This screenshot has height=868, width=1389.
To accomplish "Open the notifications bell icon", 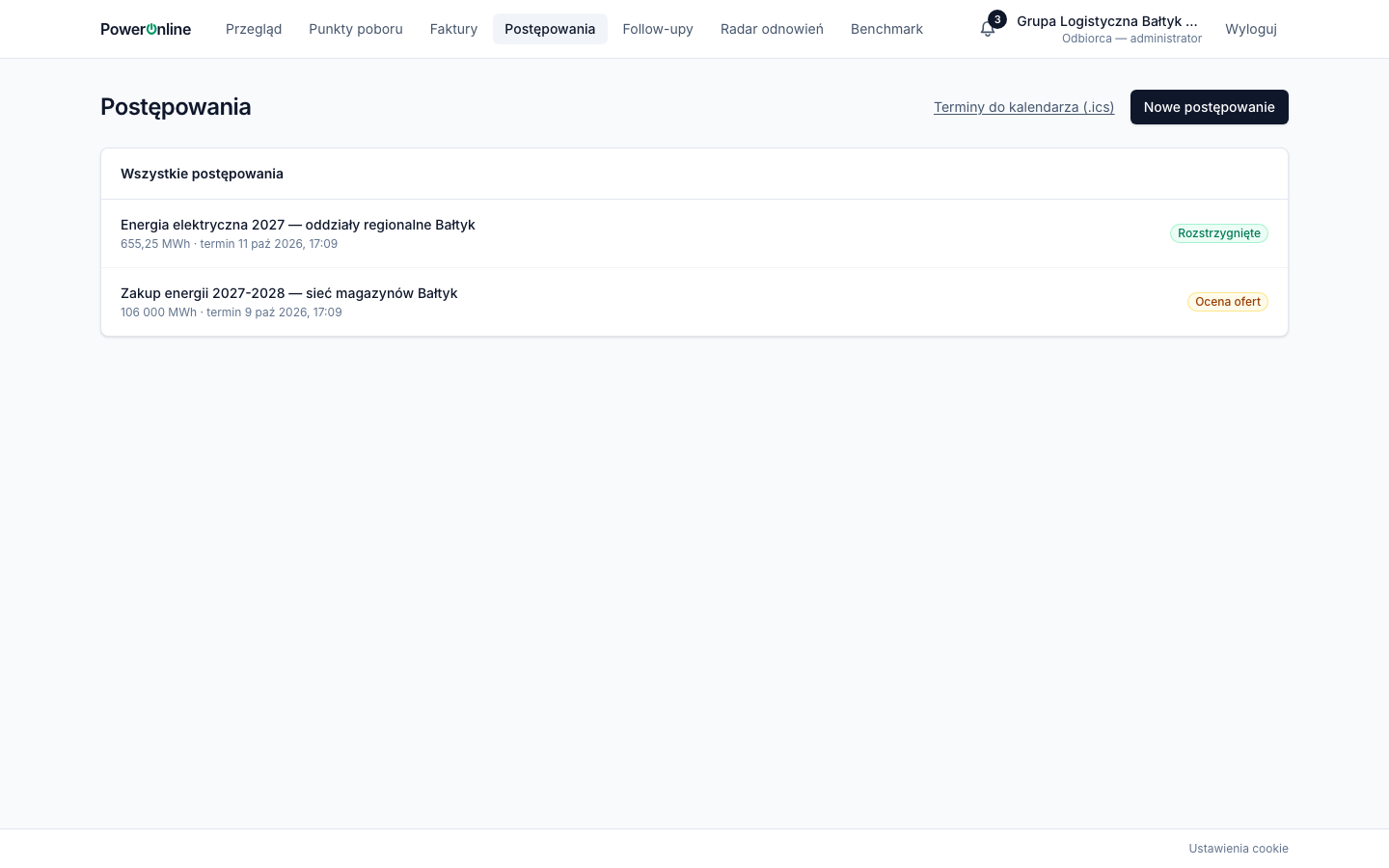I will pos(988,29).
